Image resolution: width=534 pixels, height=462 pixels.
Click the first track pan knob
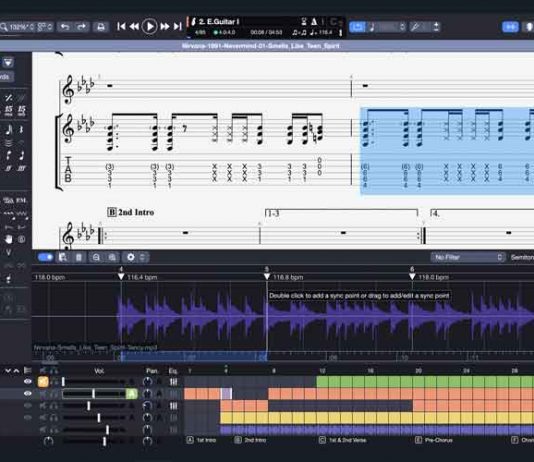click(x=147, y=382)
